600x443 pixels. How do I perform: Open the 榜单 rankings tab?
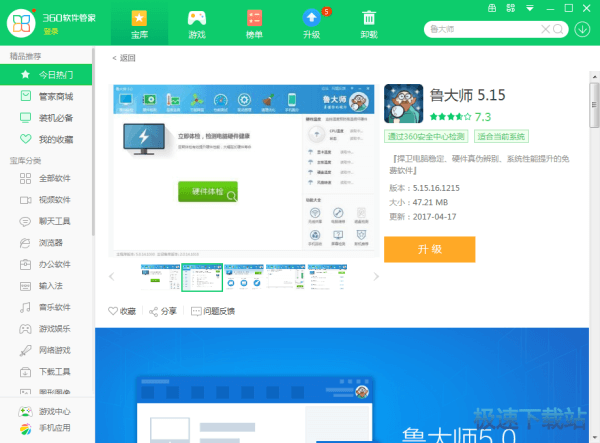click(x=254, y=24)
